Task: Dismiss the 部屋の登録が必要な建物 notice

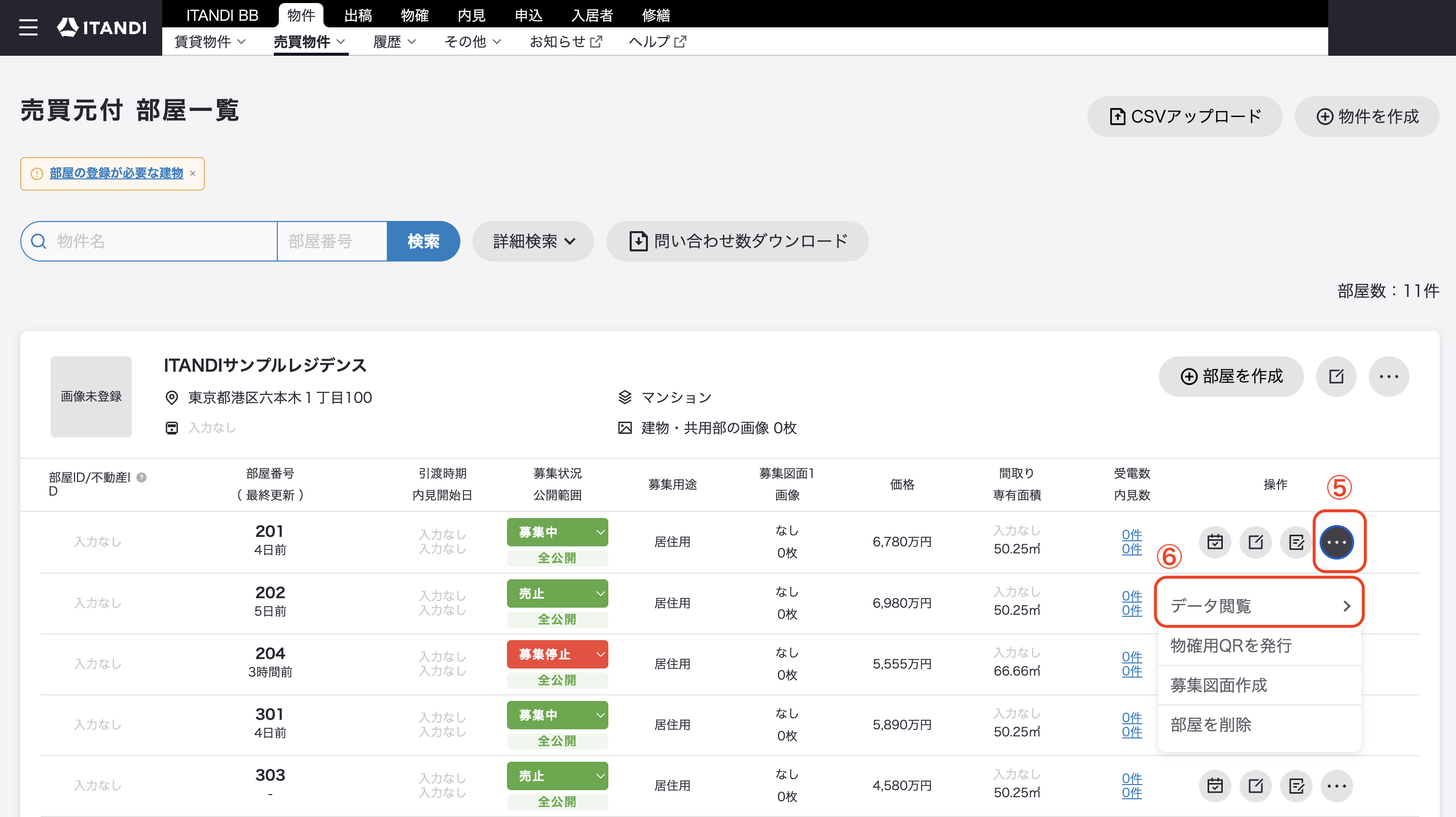Action: (x=193, y=173)
